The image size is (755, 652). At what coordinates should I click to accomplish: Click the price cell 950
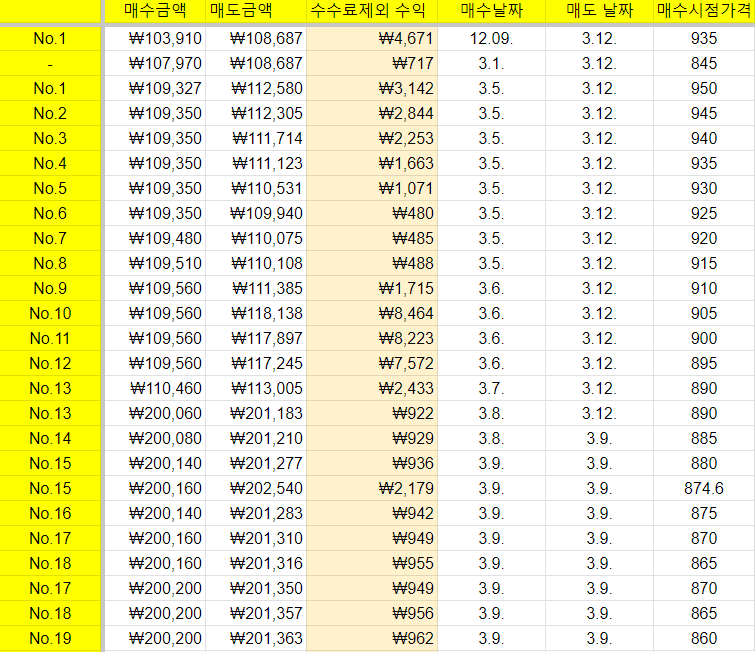704,89
